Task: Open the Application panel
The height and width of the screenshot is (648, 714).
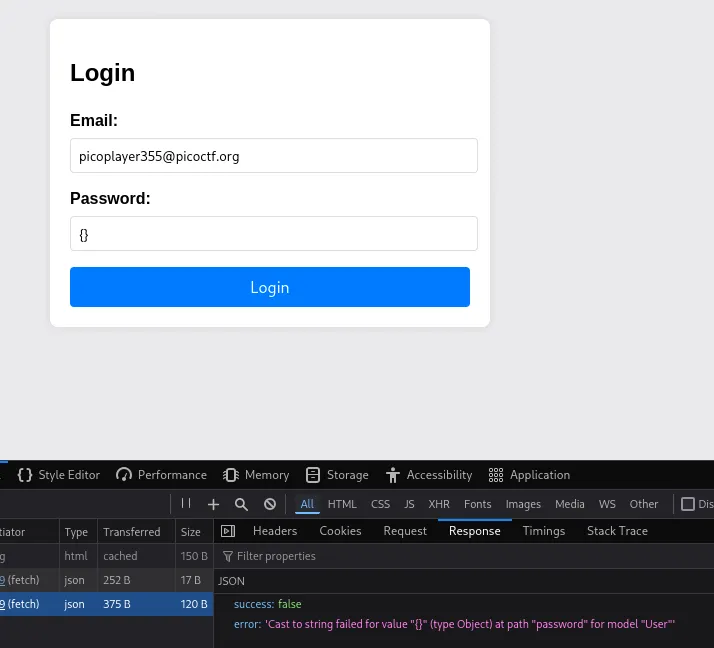Action: click(x=529, y=475)
